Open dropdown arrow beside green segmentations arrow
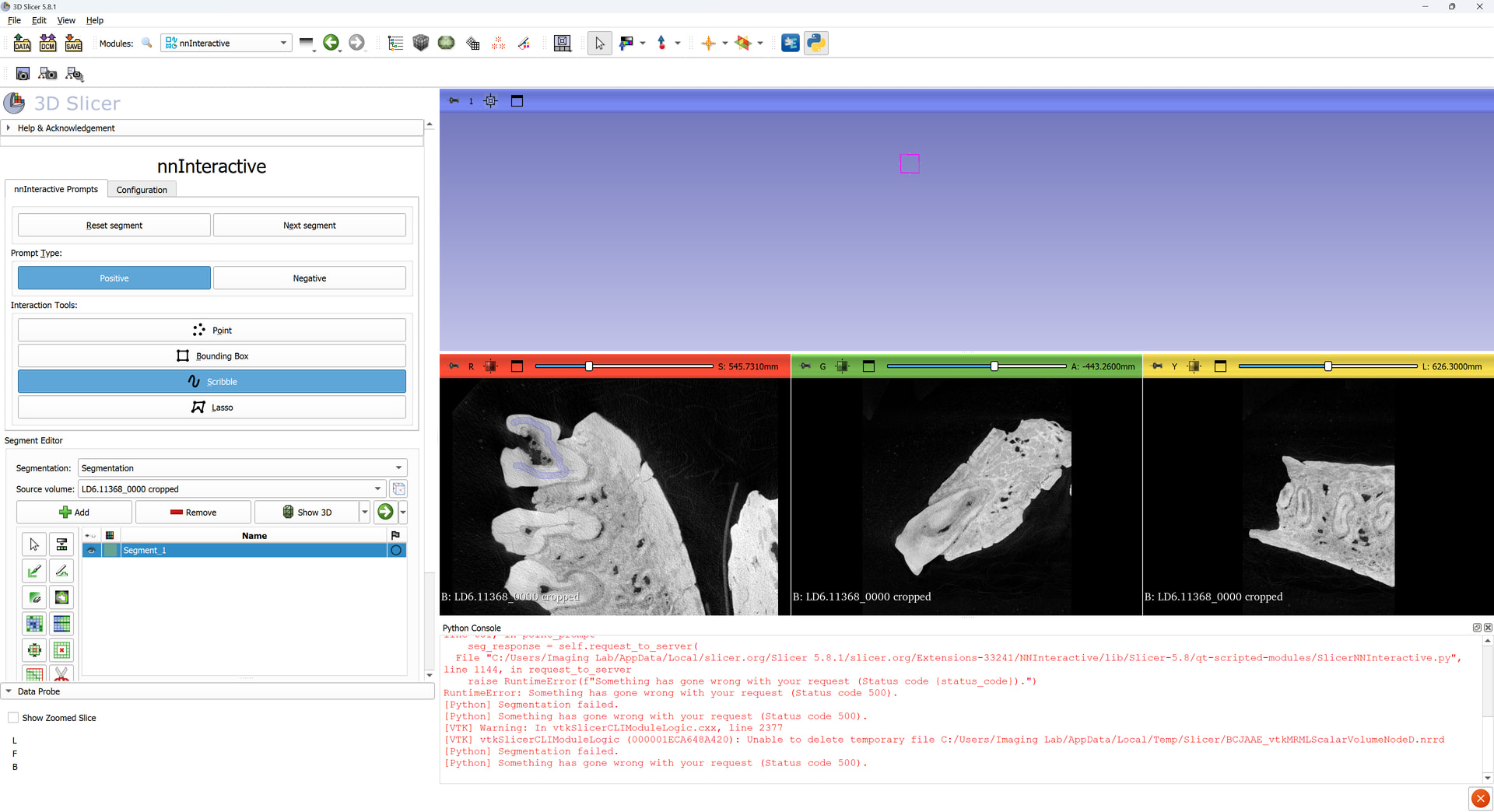 click(402, 512)
